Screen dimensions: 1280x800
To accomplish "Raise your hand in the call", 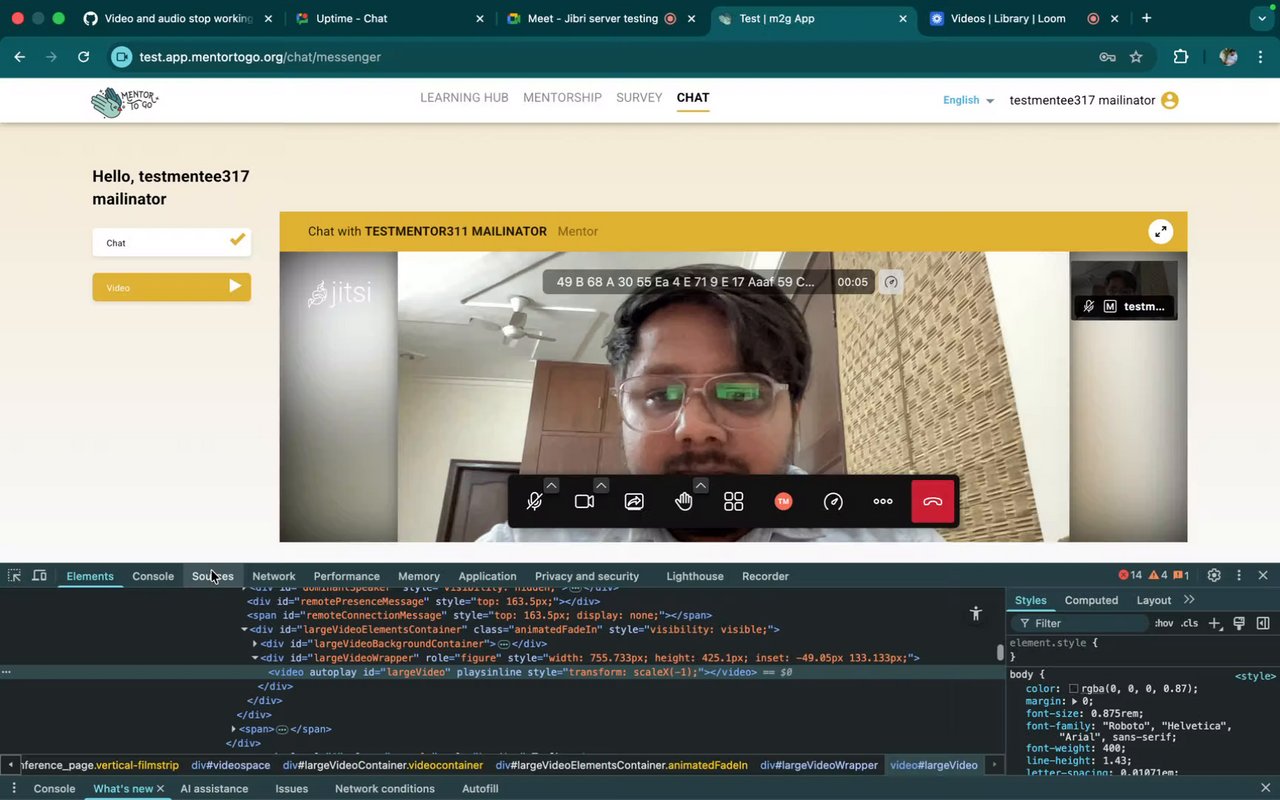I will [x=684, y=502].
